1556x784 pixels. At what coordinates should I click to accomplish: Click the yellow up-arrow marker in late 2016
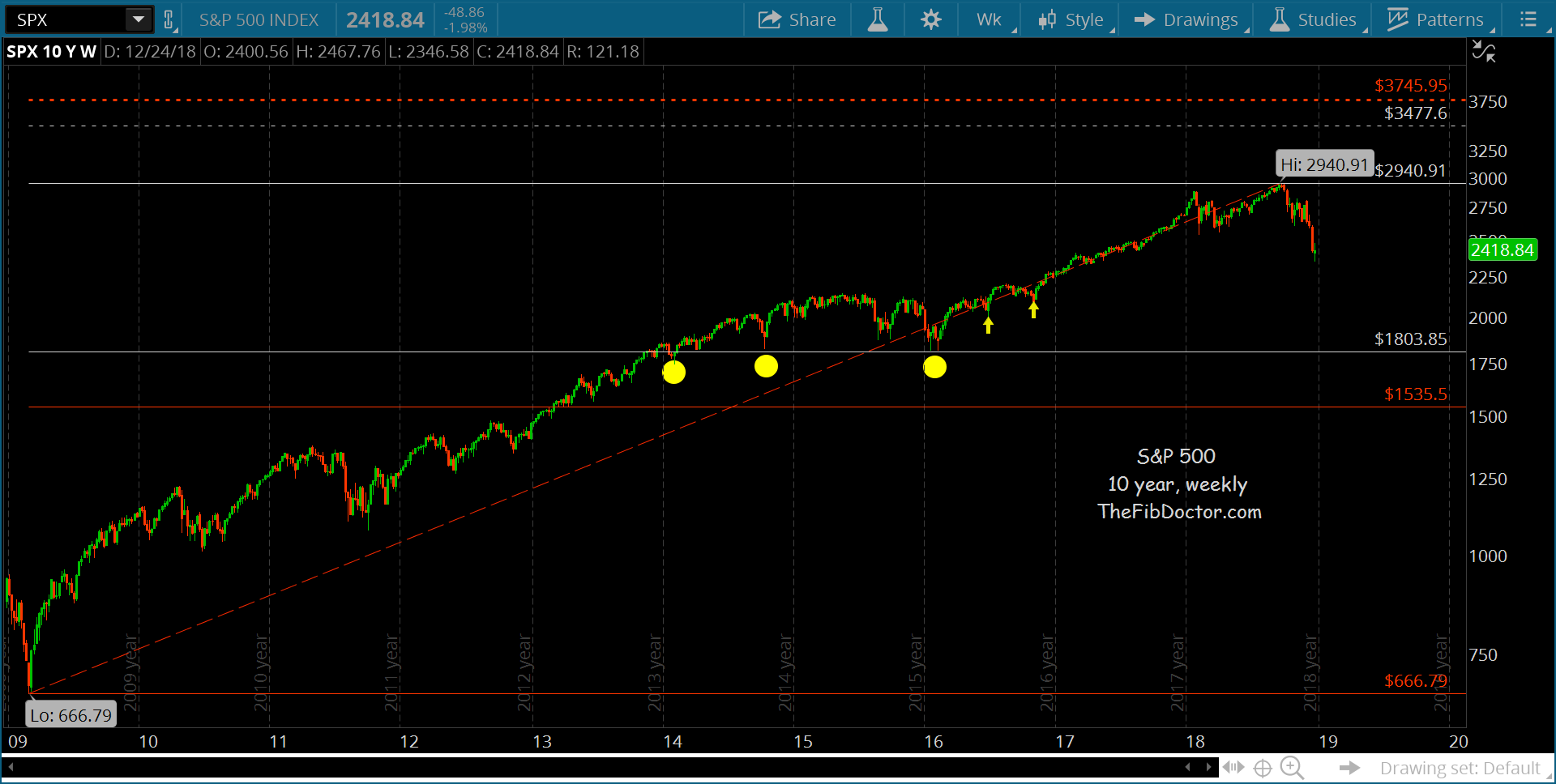pyautogui.click(x=1033, y=309)
